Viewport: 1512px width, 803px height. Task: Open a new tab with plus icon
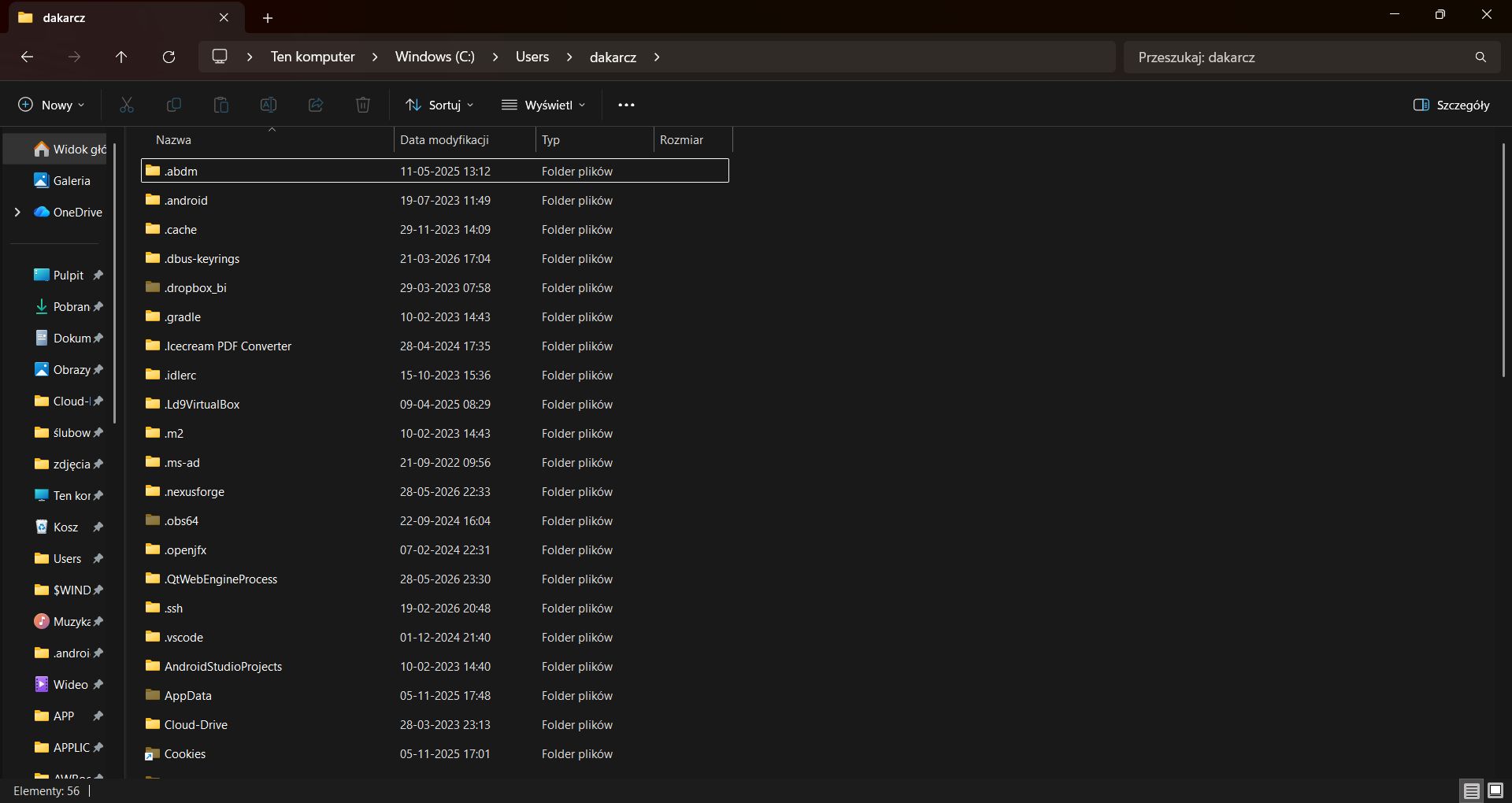coord(268,17)
